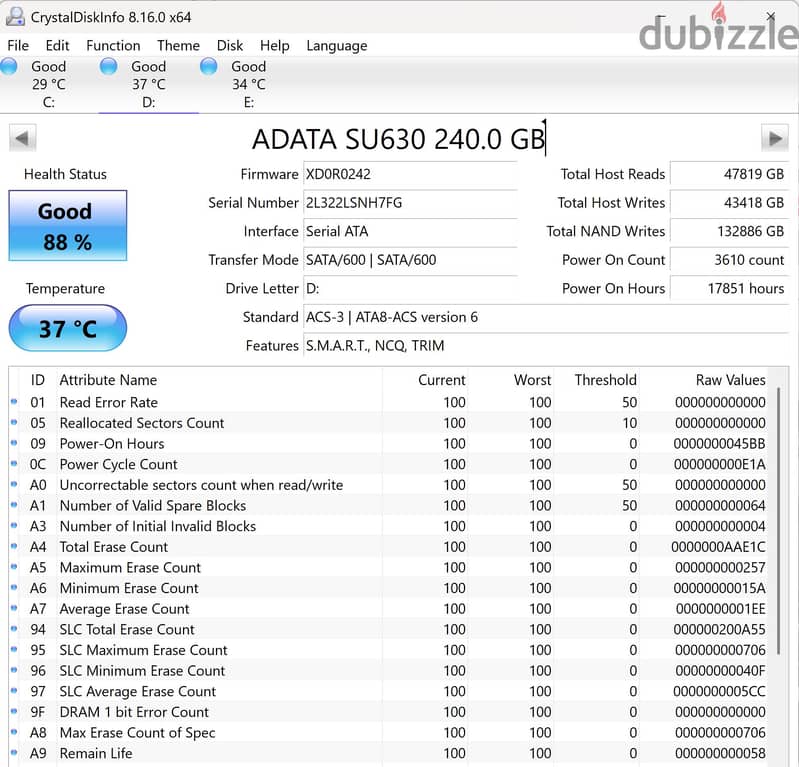This screenshot has width=799, height=767.
Task: Click the status dot for Reallocated Sectors Count
Action: pos(14,422)
